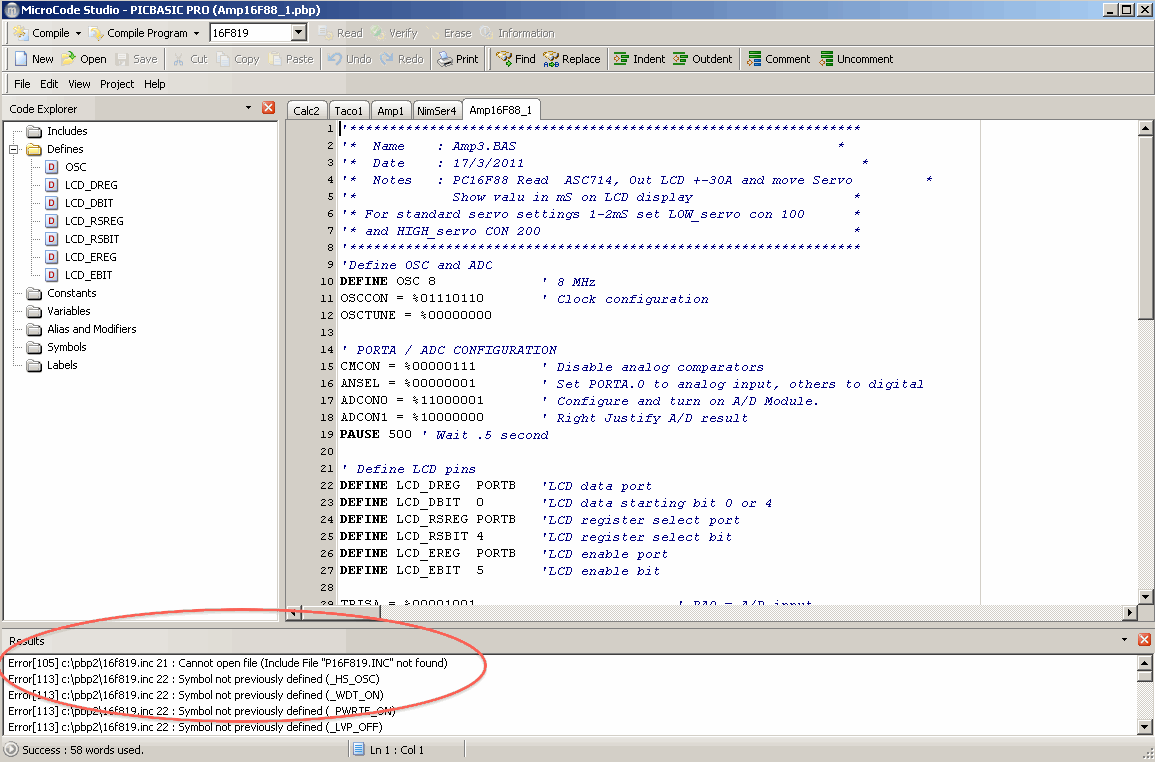This screenshot has width=1155, height=762.
Task: Select LCD_DREG in Code Explorer
Action: [x=91, y=185]
